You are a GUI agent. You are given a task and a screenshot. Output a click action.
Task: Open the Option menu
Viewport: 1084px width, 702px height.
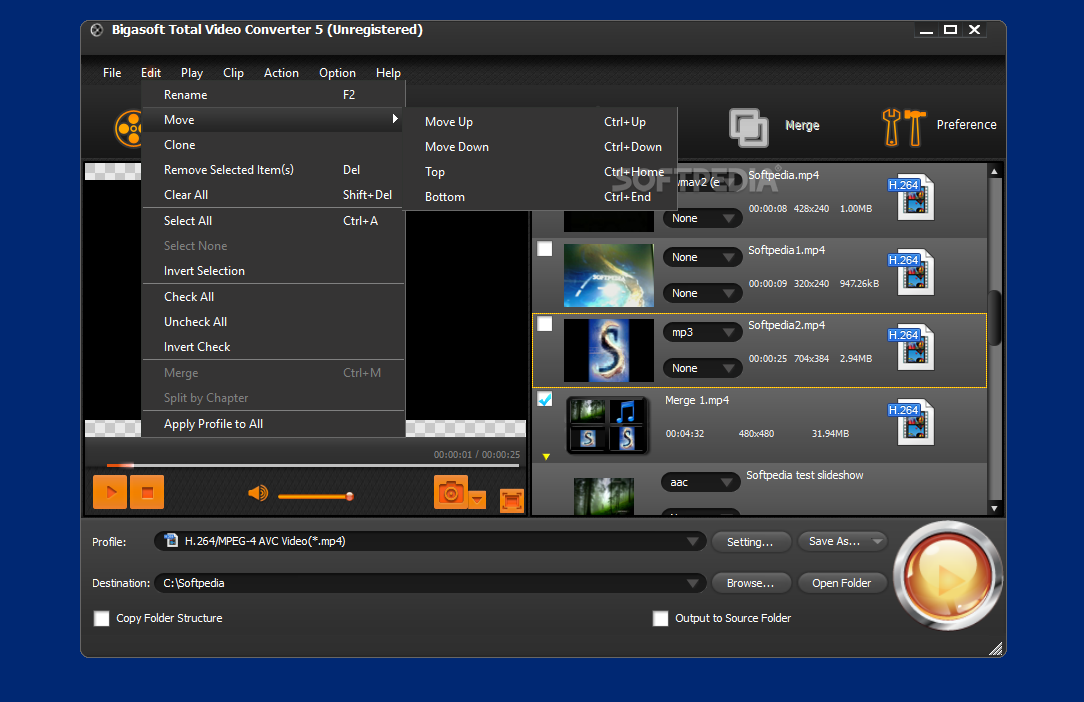[x=337, y=73]
